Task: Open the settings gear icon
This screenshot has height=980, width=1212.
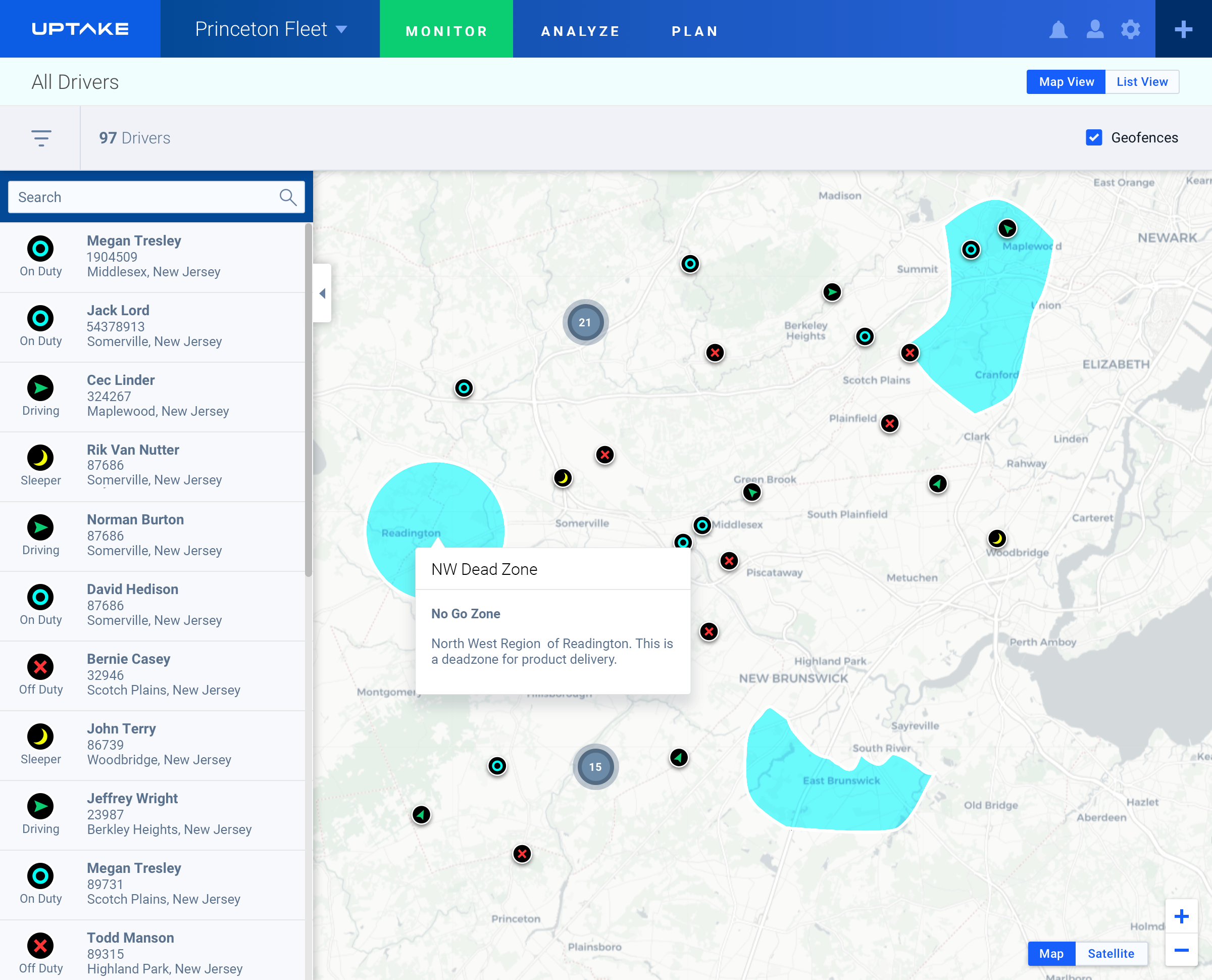Action: pos(1131,30)
